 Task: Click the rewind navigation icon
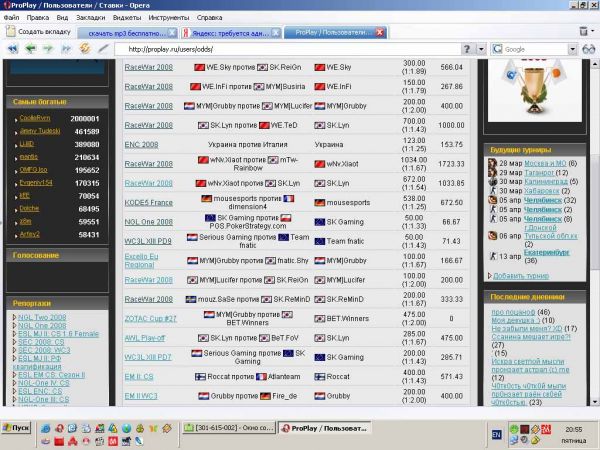[13, 49]
